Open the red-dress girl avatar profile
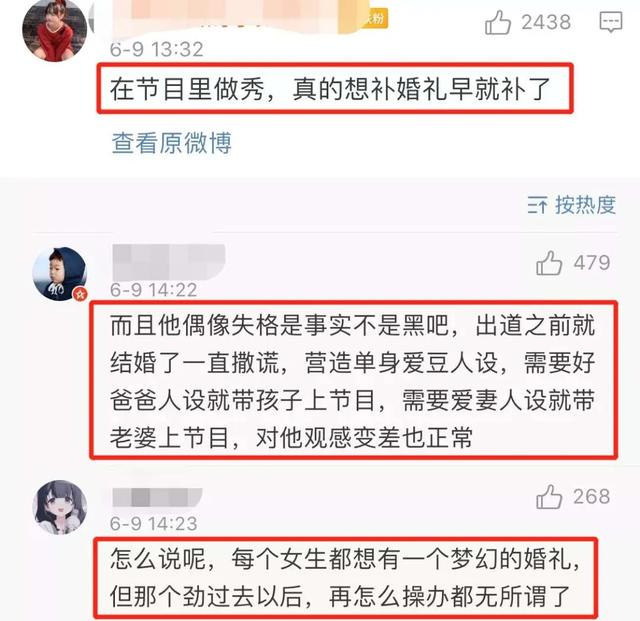This screenshot has height=621, width=640. coord(54,31)
